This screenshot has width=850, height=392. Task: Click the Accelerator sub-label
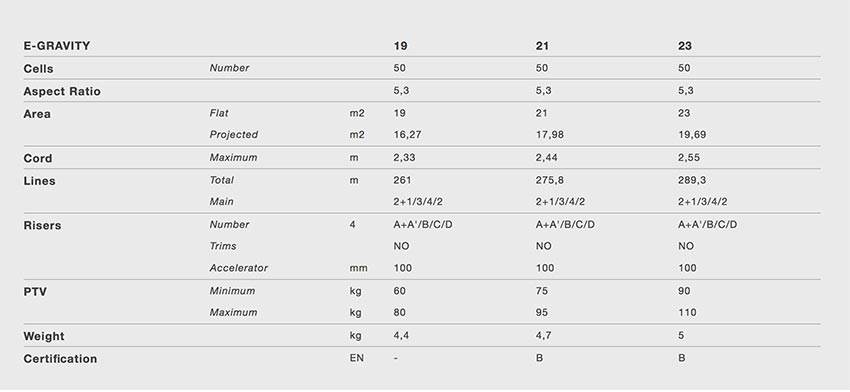coord(239,268)
